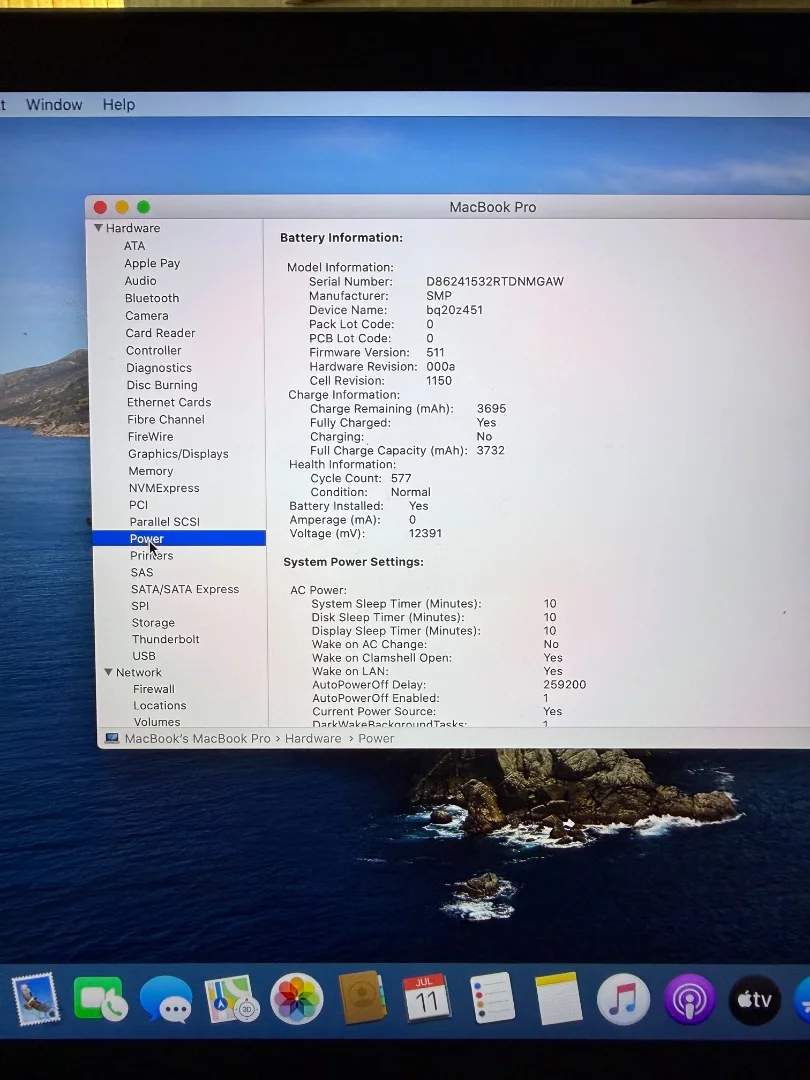Select Controller in the sidebar
810x1080 pixels.
pos(154,350)
